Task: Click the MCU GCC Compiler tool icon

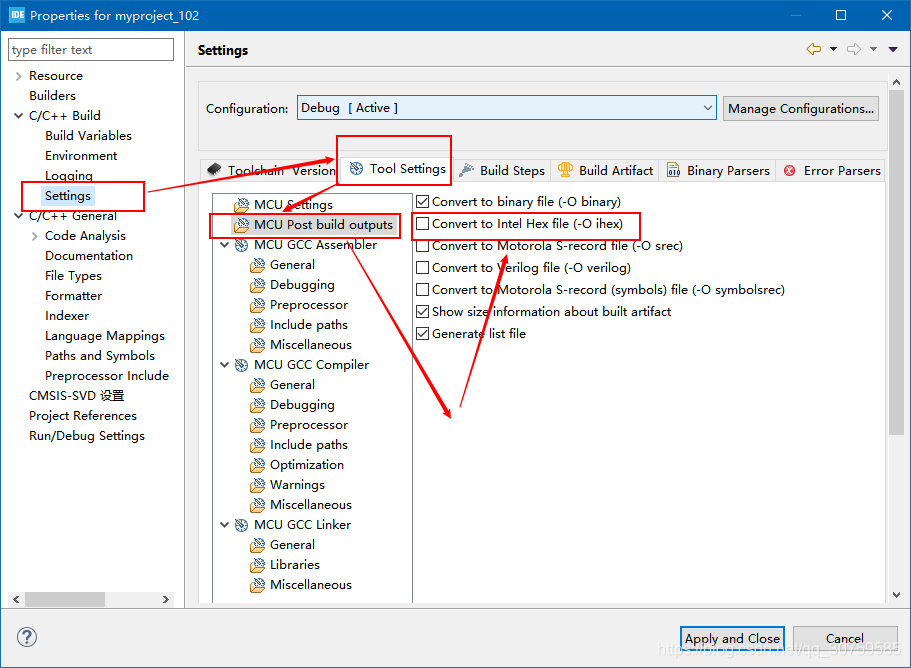Action: [241, 365]
